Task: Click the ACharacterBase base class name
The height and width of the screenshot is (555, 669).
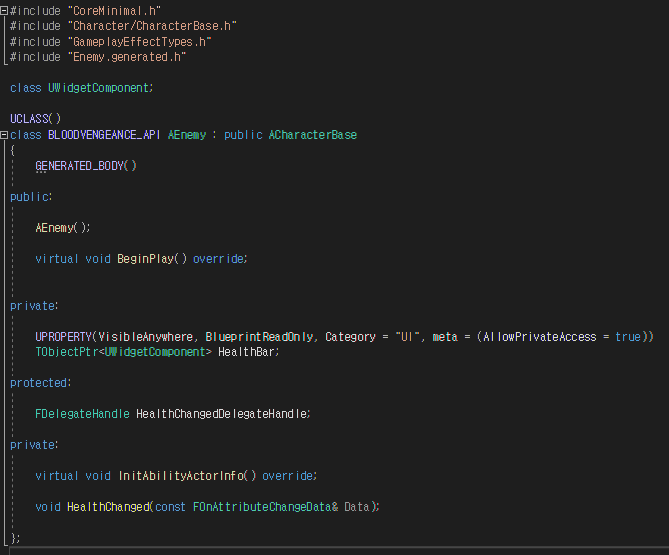Action: tap(312, 135)
